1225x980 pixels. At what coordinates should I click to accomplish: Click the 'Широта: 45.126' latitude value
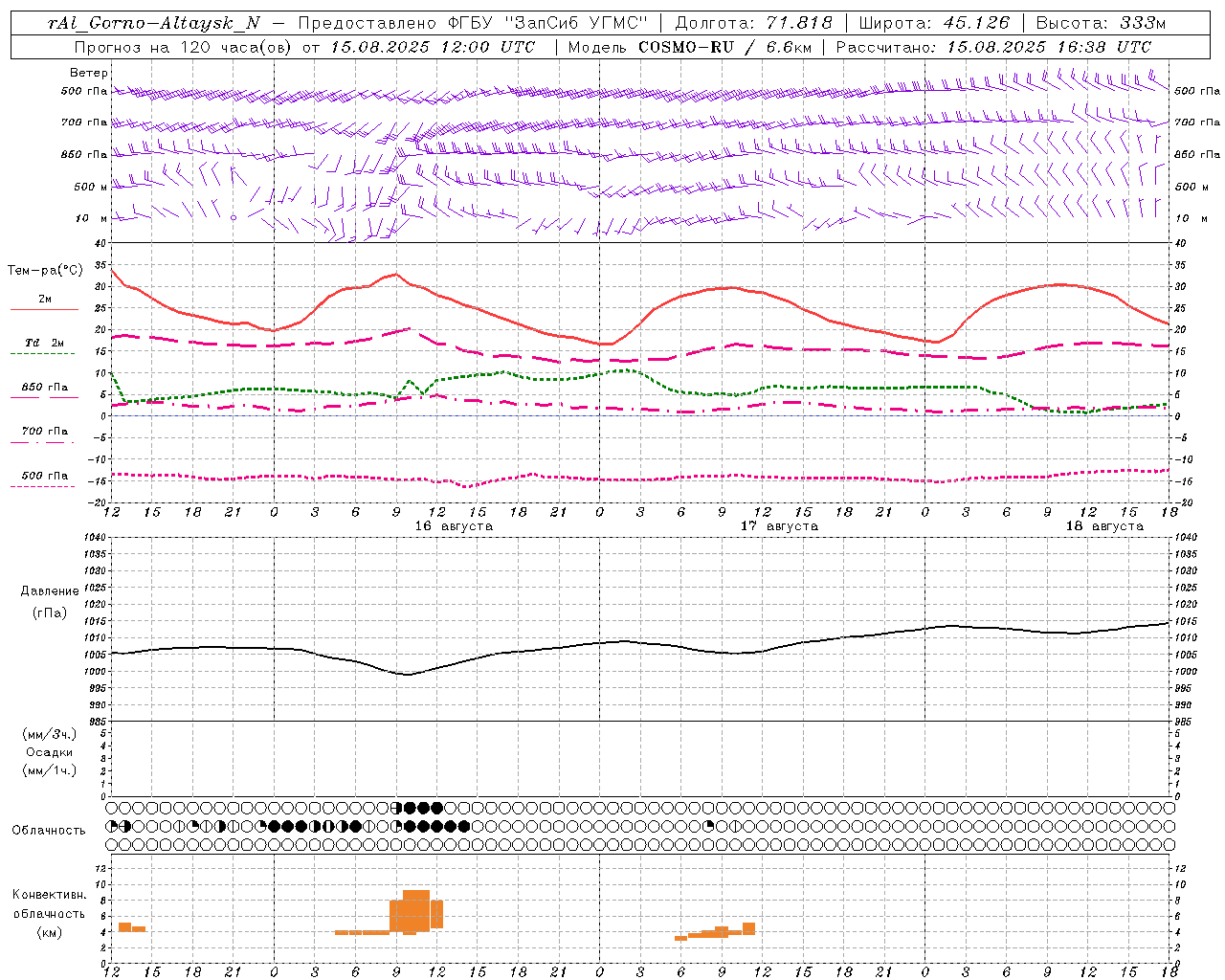pyautogui.click(x=934, y=23)
